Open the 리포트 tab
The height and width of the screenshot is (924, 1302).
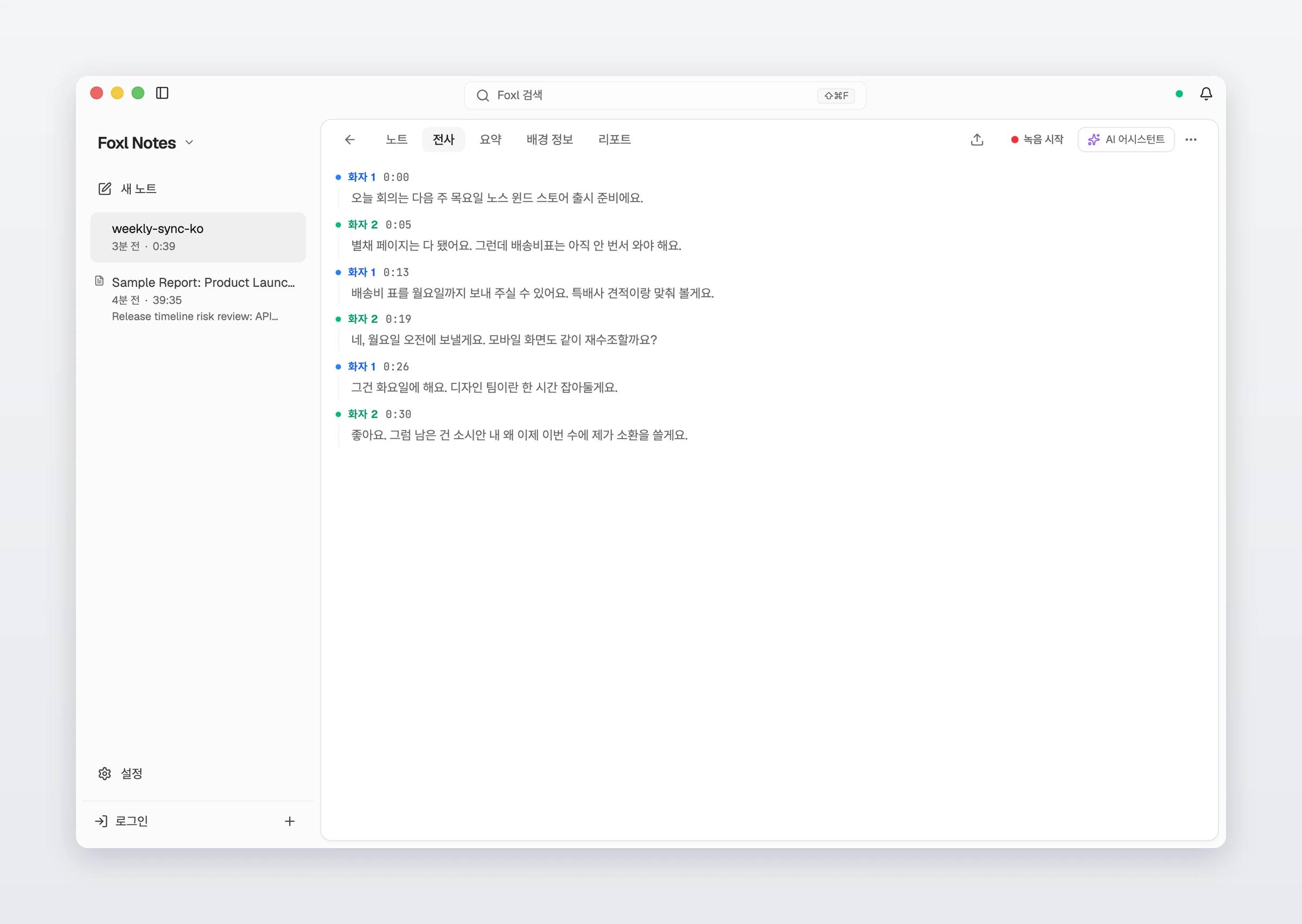(615, 139)
